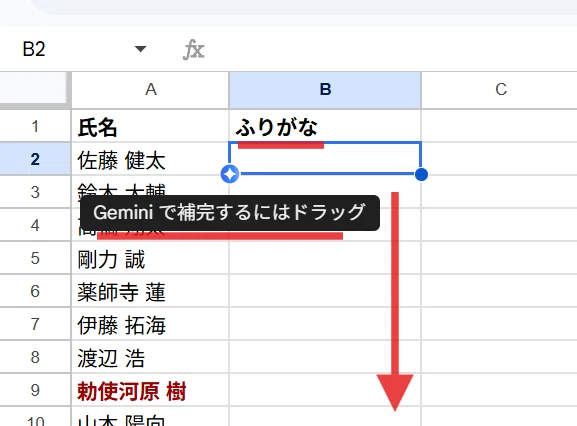This screenshot has height=426, width=577.
Task: Click the cell containing 剛力 誠
Action: click(150, 258)
